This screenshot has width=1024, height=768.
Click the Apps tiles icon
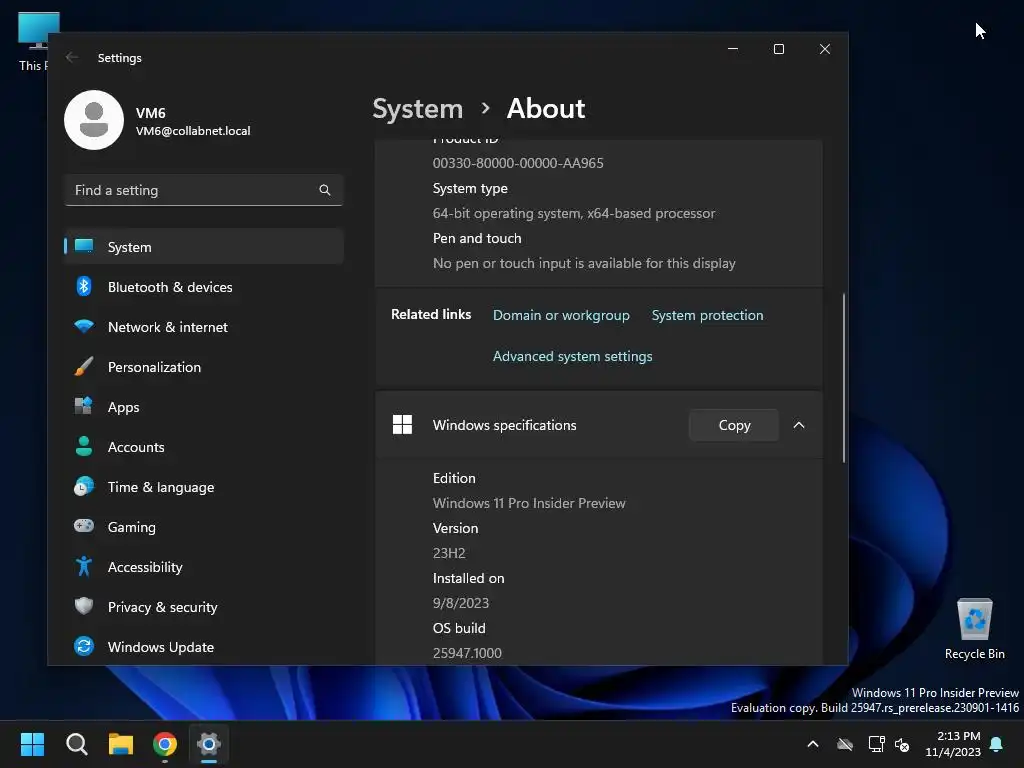84,406
